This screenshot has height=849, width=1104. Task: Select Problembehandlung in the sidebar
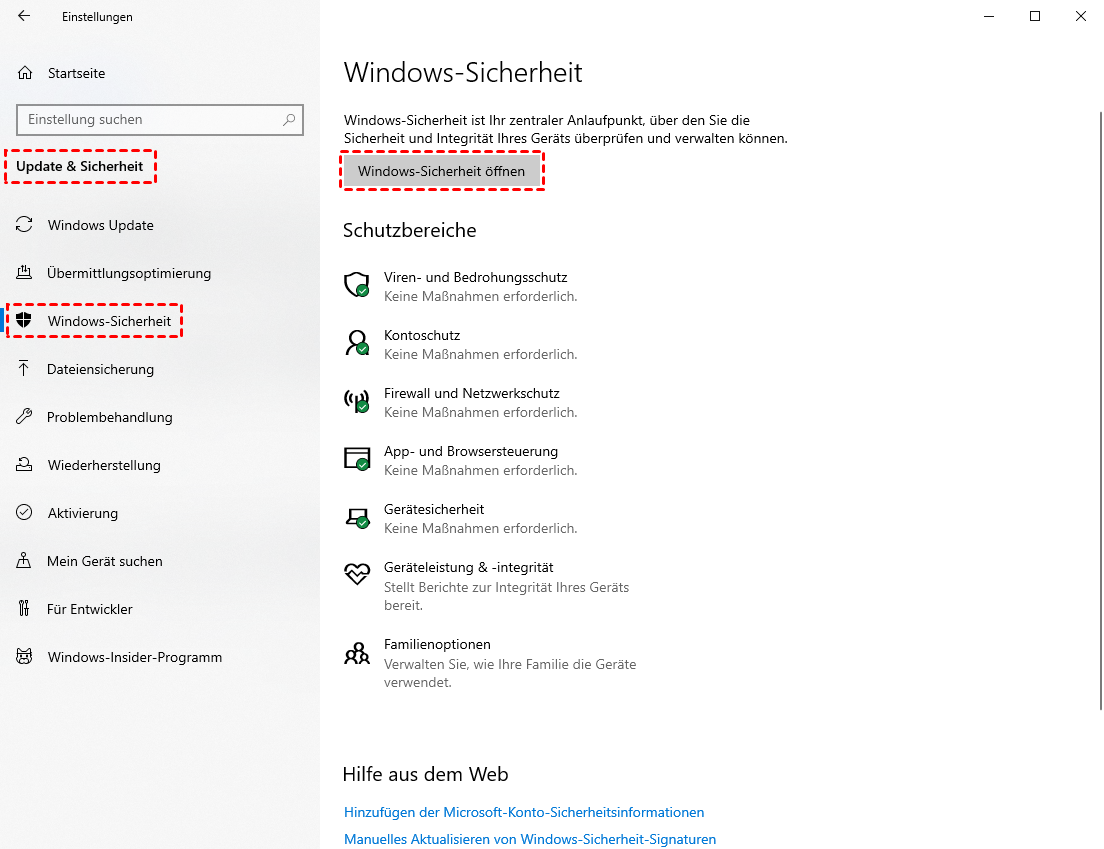pyautogui.click(x=109, y=417)
